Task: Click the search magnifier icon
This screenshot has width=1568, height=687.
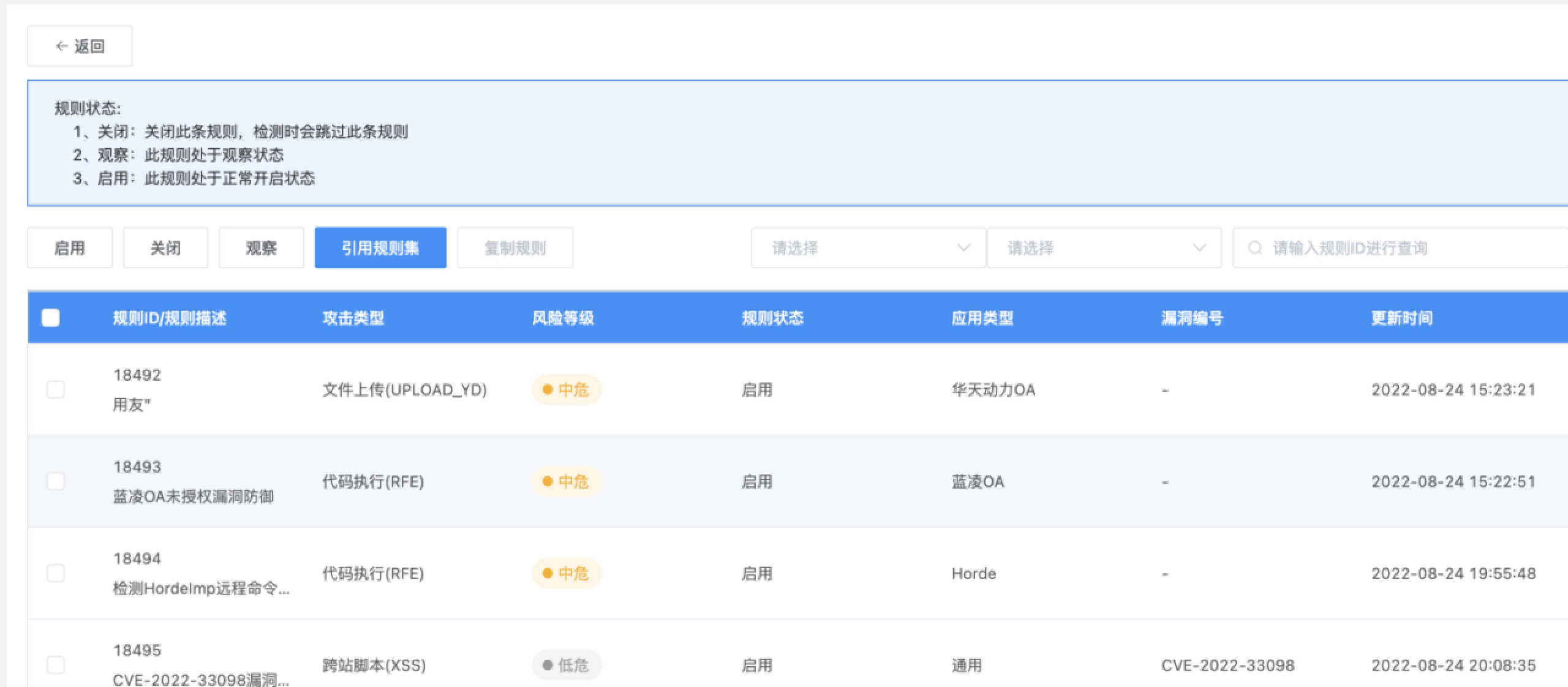Action: (x=1255, y=248)
